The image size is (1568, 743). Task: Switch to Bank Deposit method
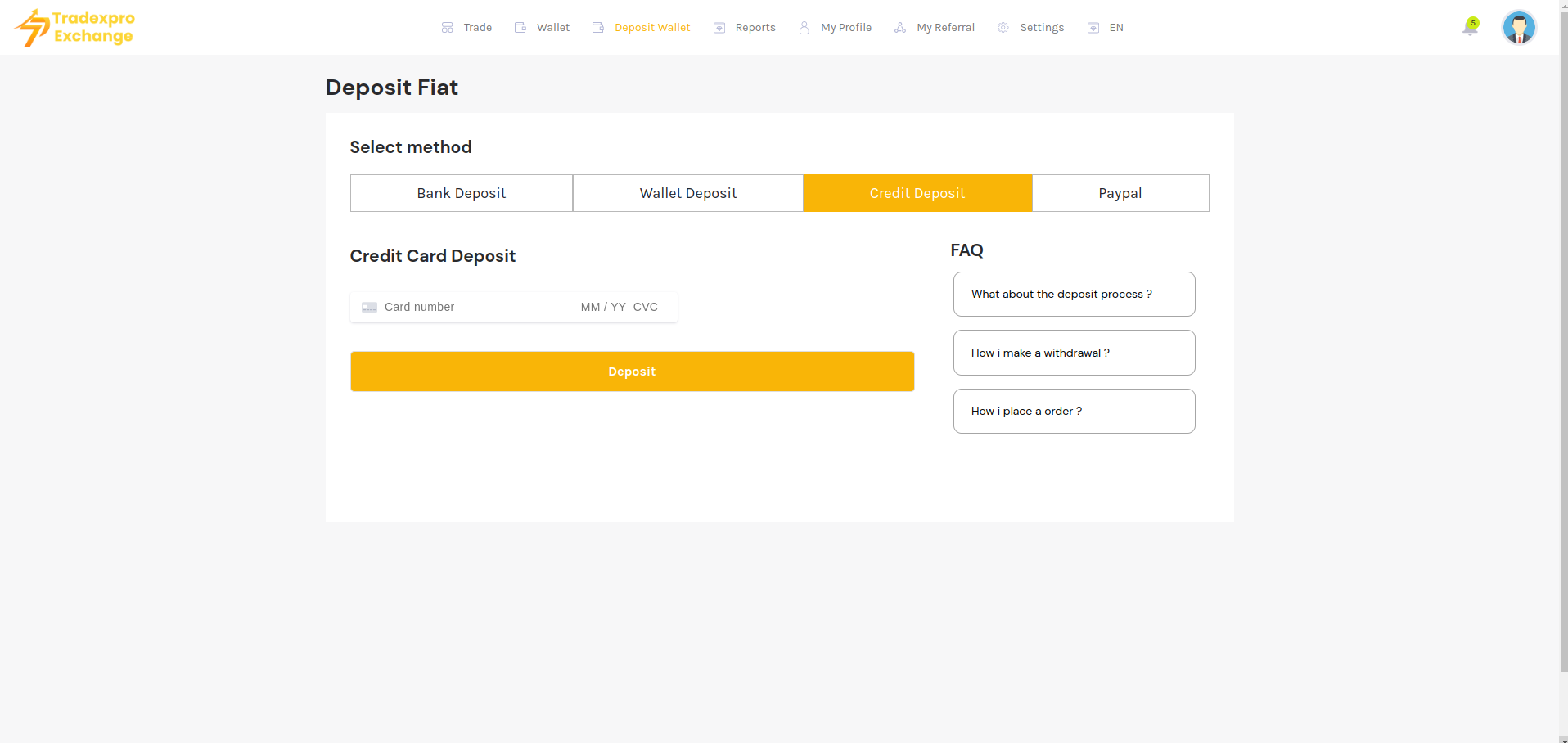[462, 193]
